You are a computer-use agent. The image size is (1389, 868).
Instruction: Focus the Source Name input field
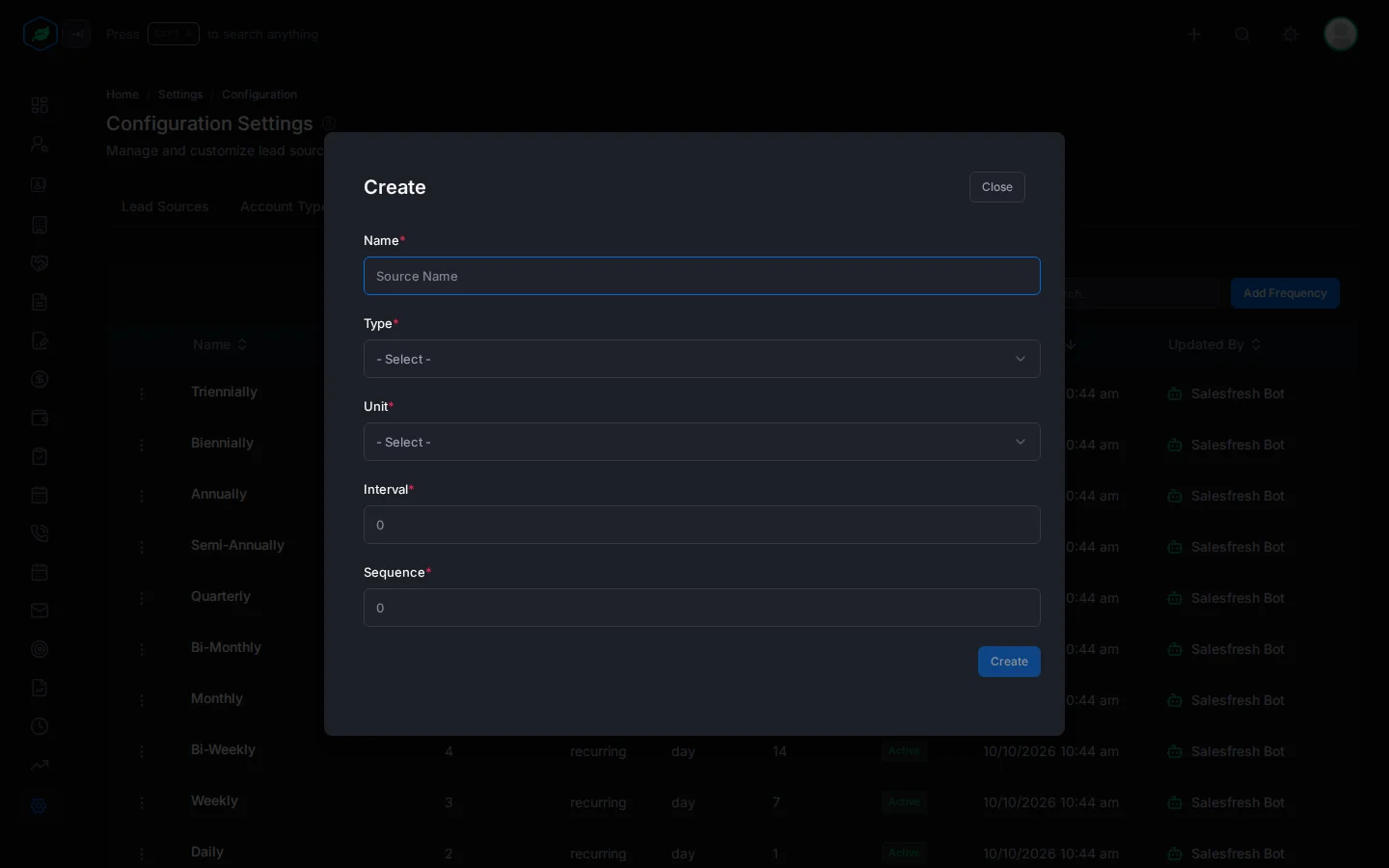702,276
